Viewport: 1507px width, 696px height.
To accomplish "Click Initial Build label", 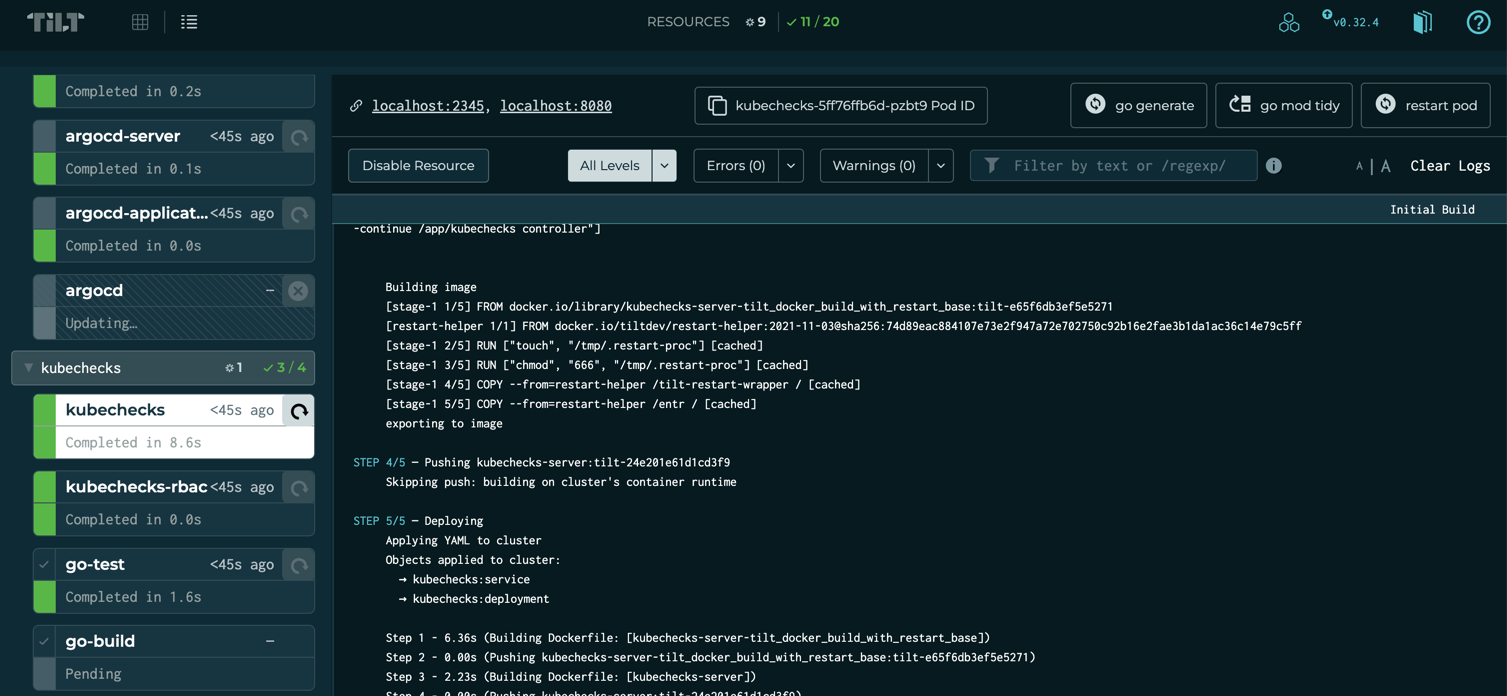I will 1432,209.
